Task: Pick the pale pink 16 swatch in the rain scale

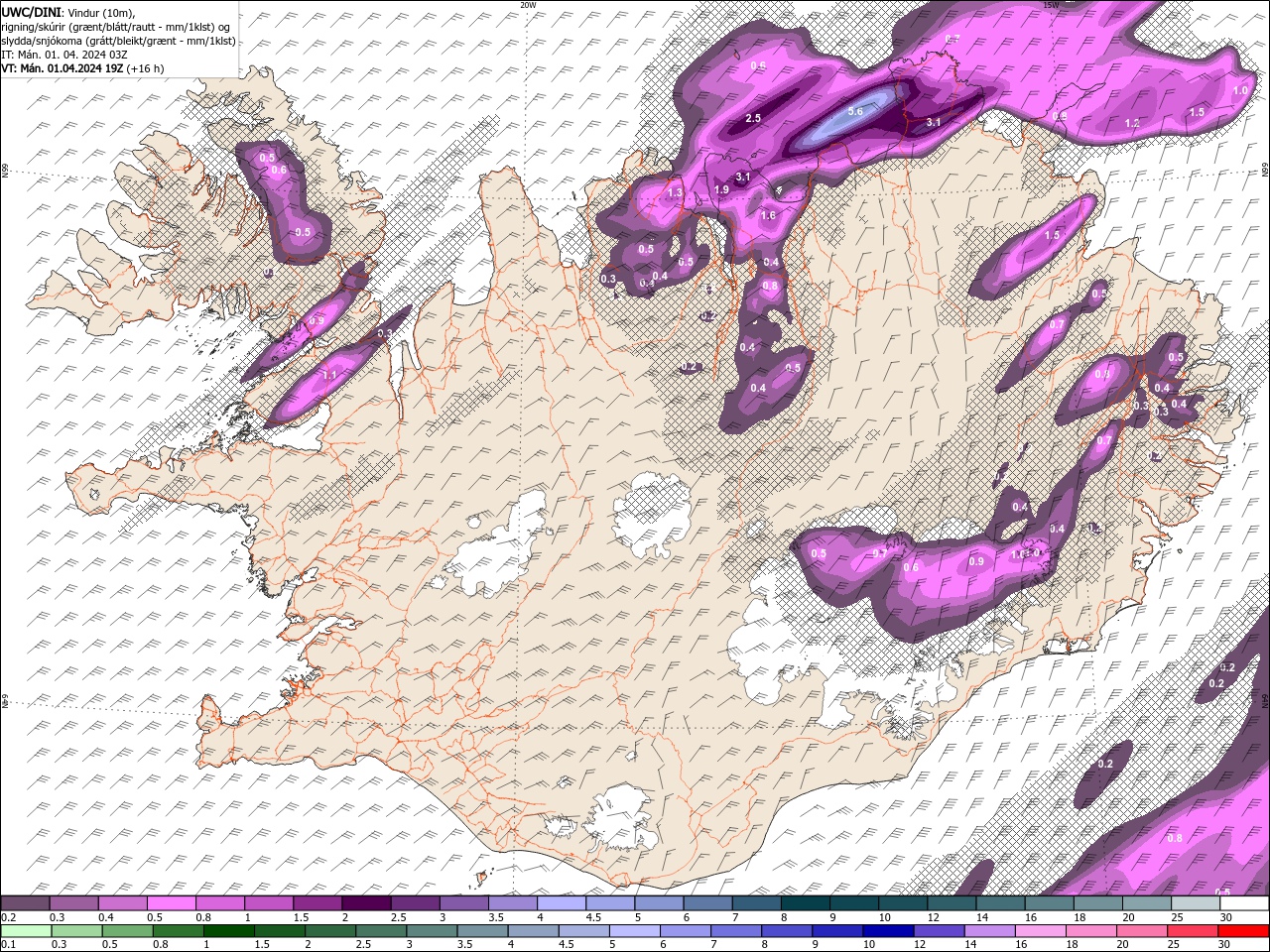Action: tap(1041, 931)
